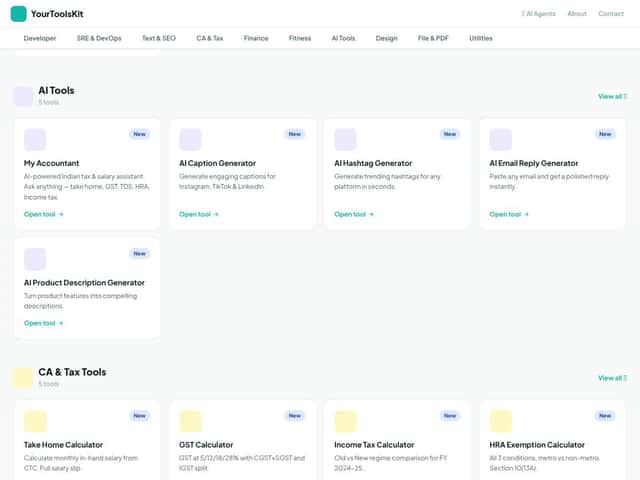Viewport: 640px width, 480px height.
Task: Click 'Paste any email' description text
Action: 549,182
